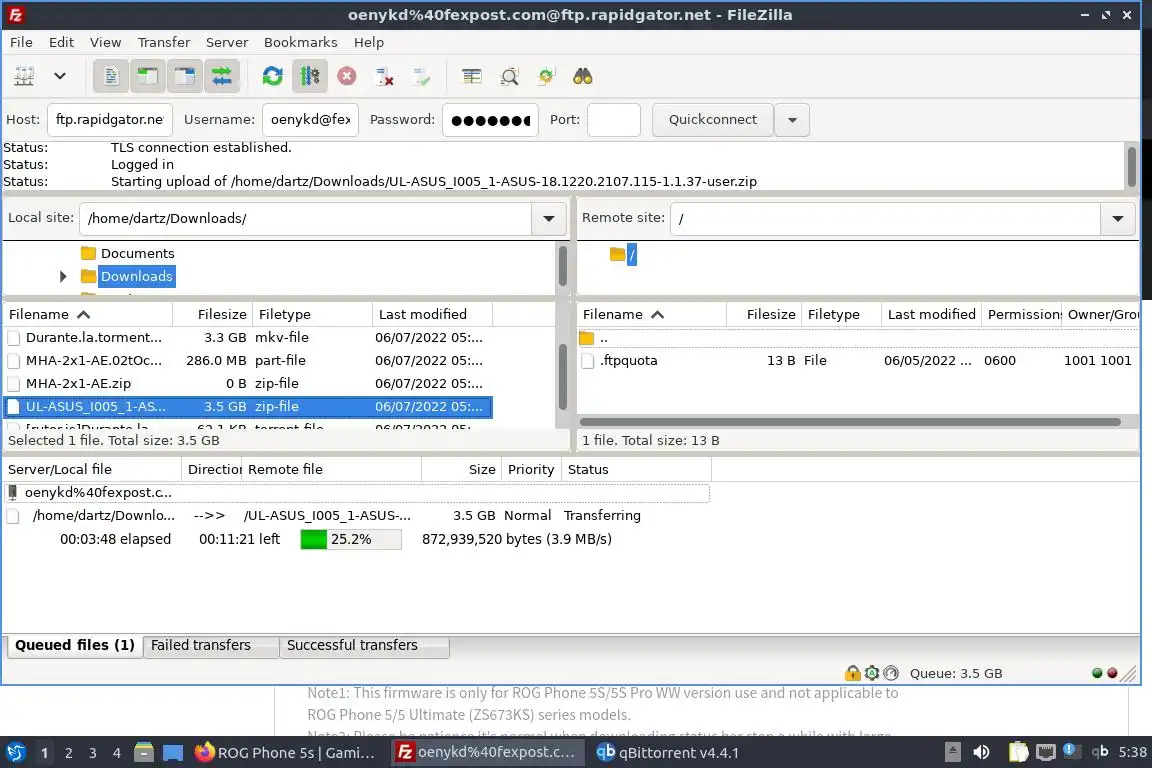1152x768 pixels.
Task: Toggle synchronized browsing
Action: click(x=546, y=76)
